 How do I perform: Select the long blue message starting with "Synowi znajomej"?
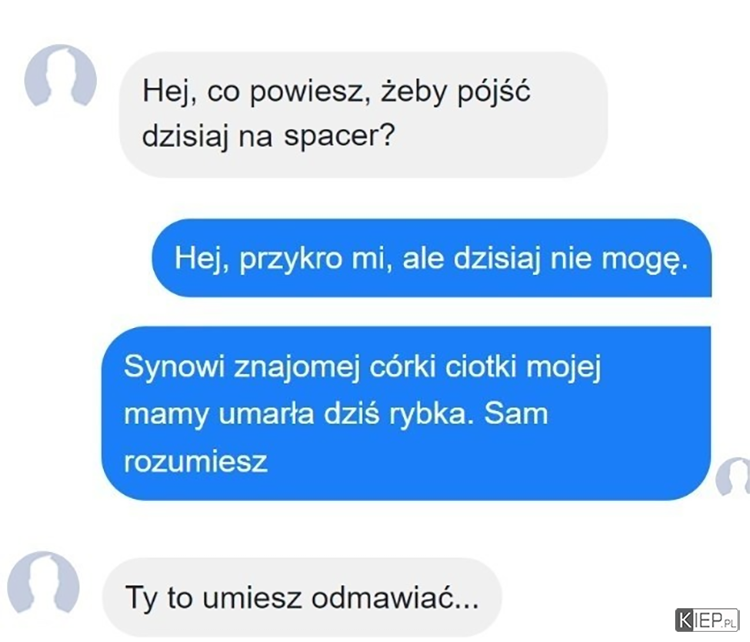tap(406, 414)
